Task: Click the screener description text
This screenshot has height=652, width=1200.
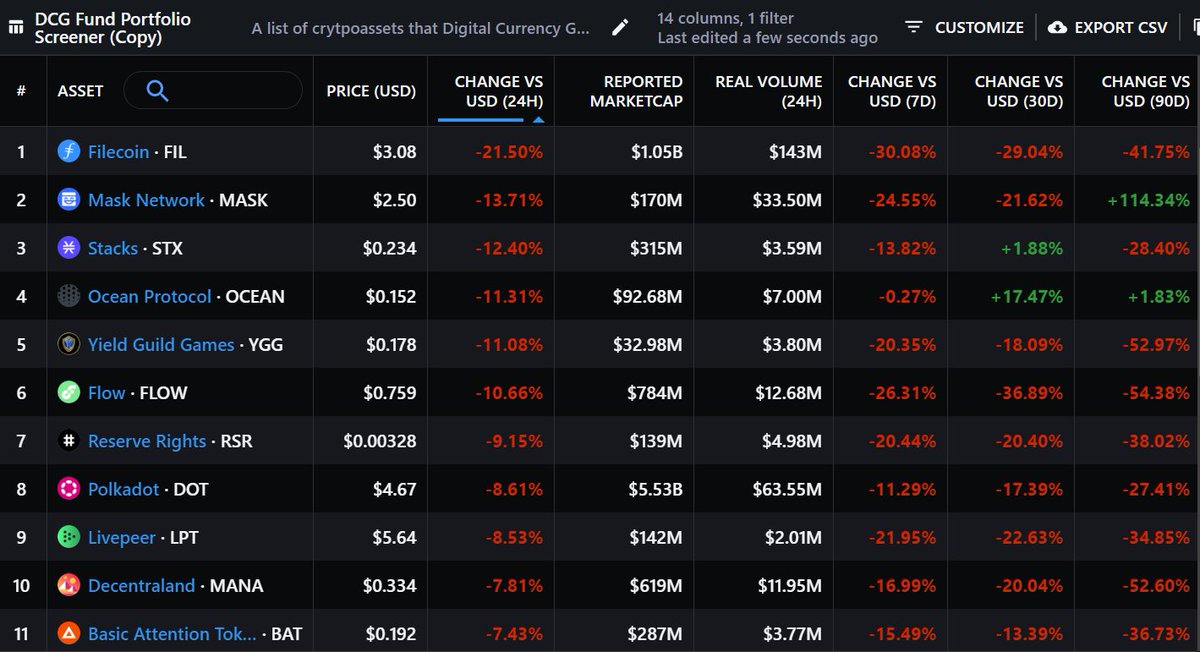Action: pyautogui.click(x=421, y=28)
